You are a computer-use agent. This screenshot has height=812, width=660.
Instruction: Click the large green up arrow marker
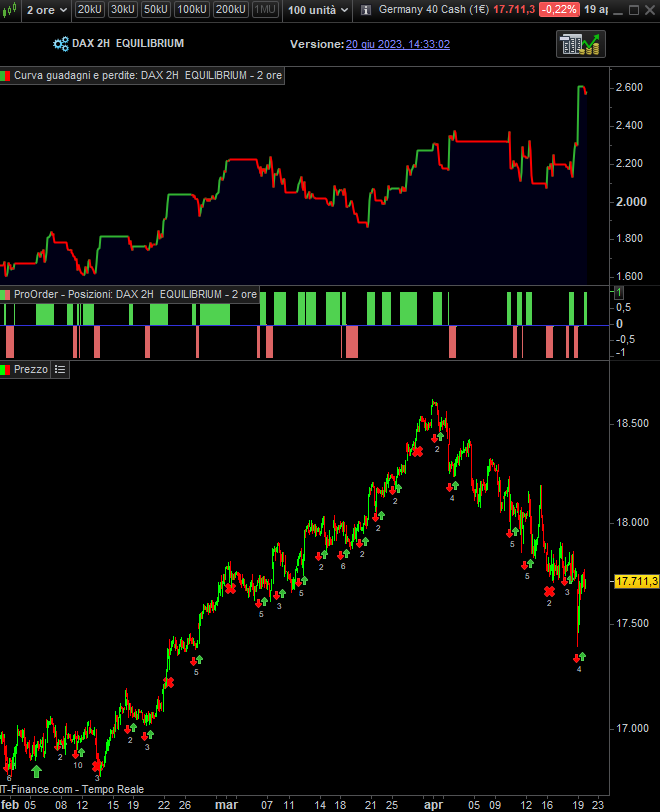point(36,772)
